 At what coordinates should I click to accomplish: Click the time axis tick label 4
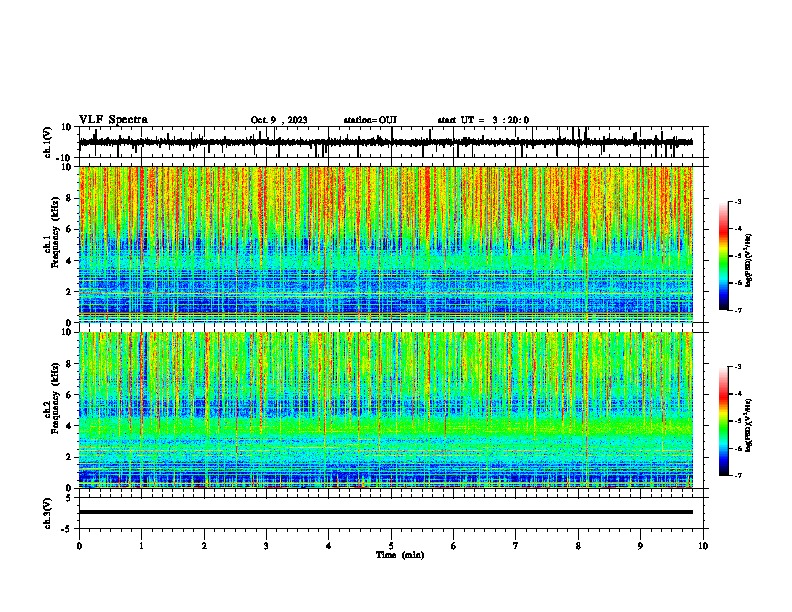[329, 546]
